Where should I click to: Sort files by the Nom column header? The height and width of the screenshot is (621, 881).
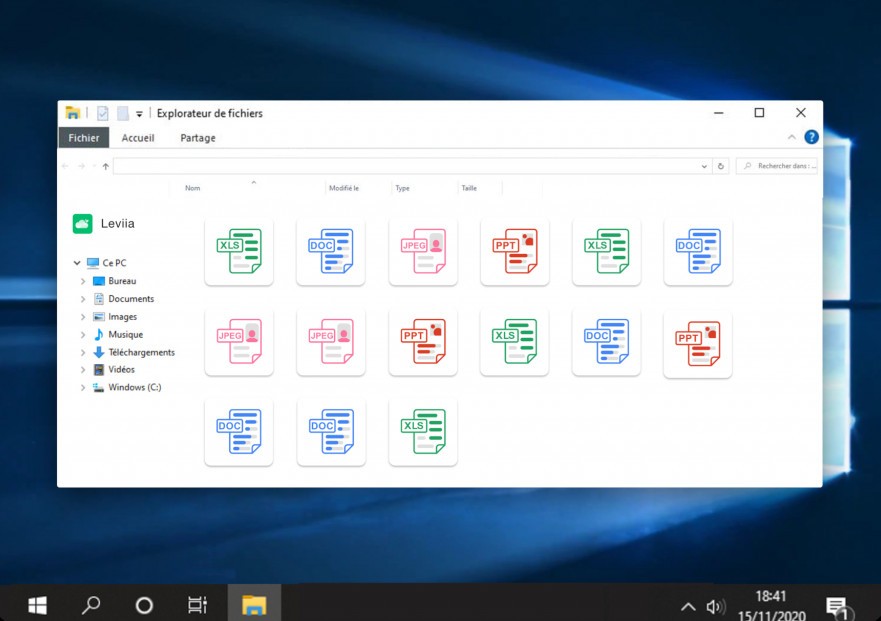point(193,188)
